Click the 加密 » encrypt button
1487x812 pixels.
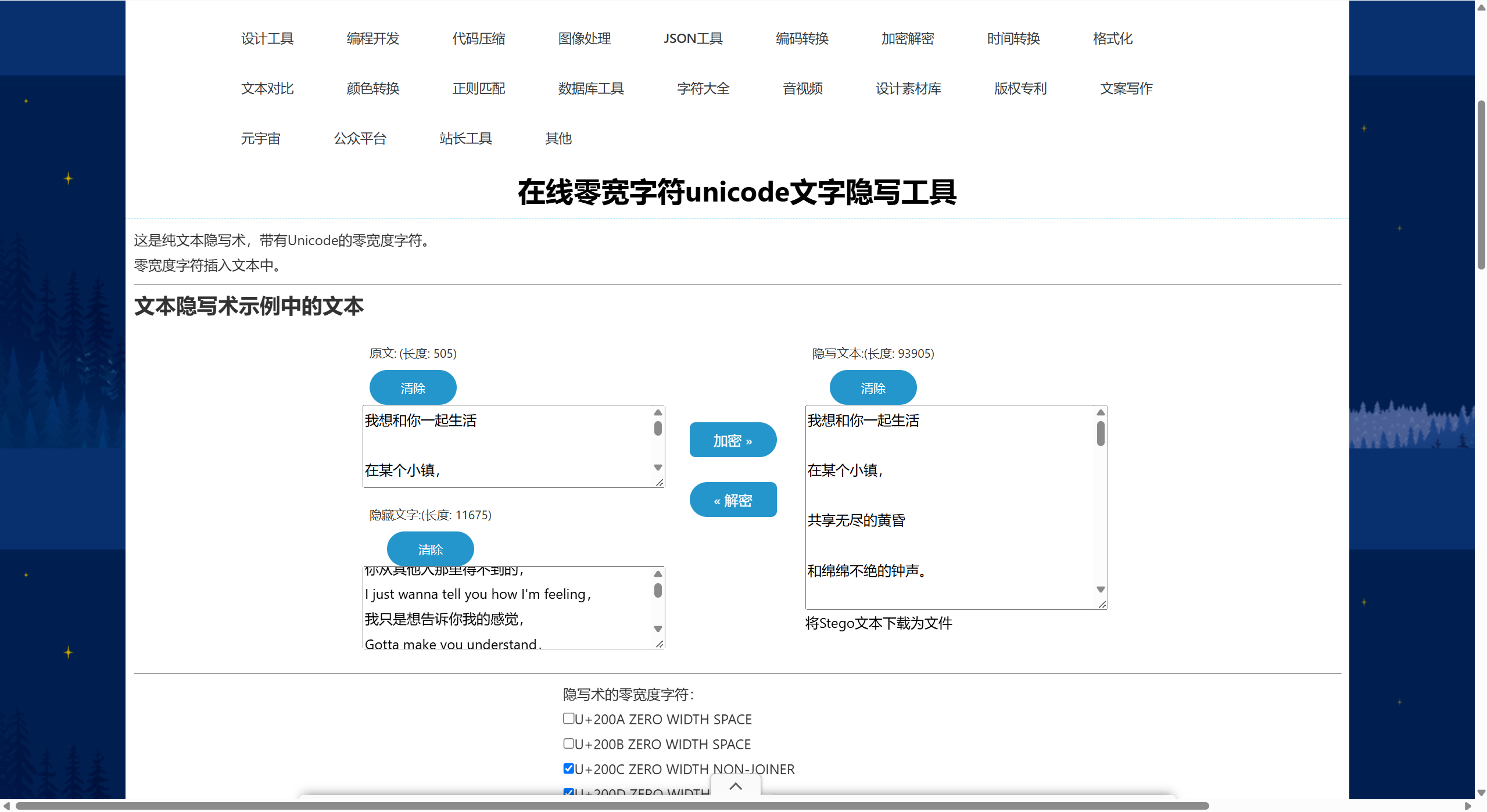pyautogui.click(x=733, y=440)
